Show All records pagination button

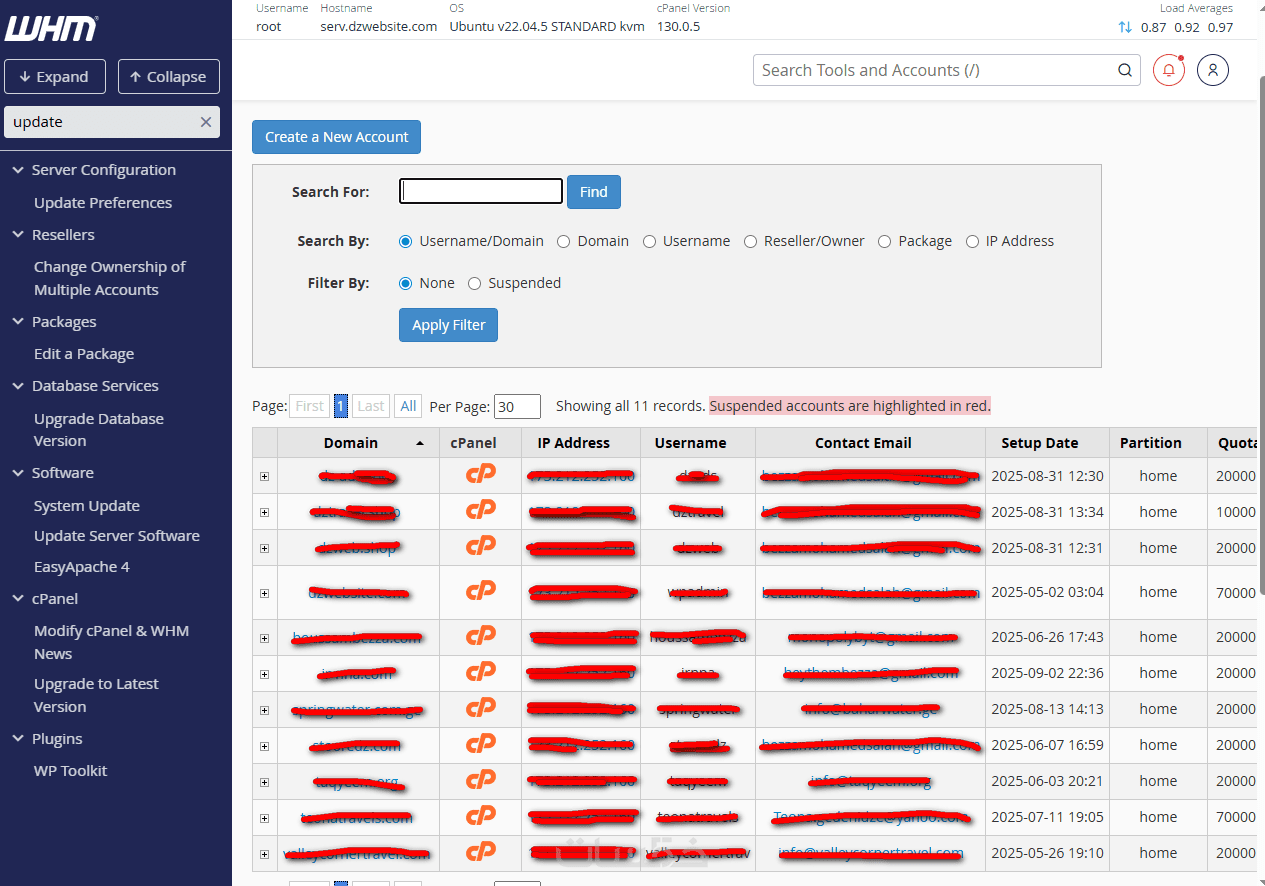(408, 406)
